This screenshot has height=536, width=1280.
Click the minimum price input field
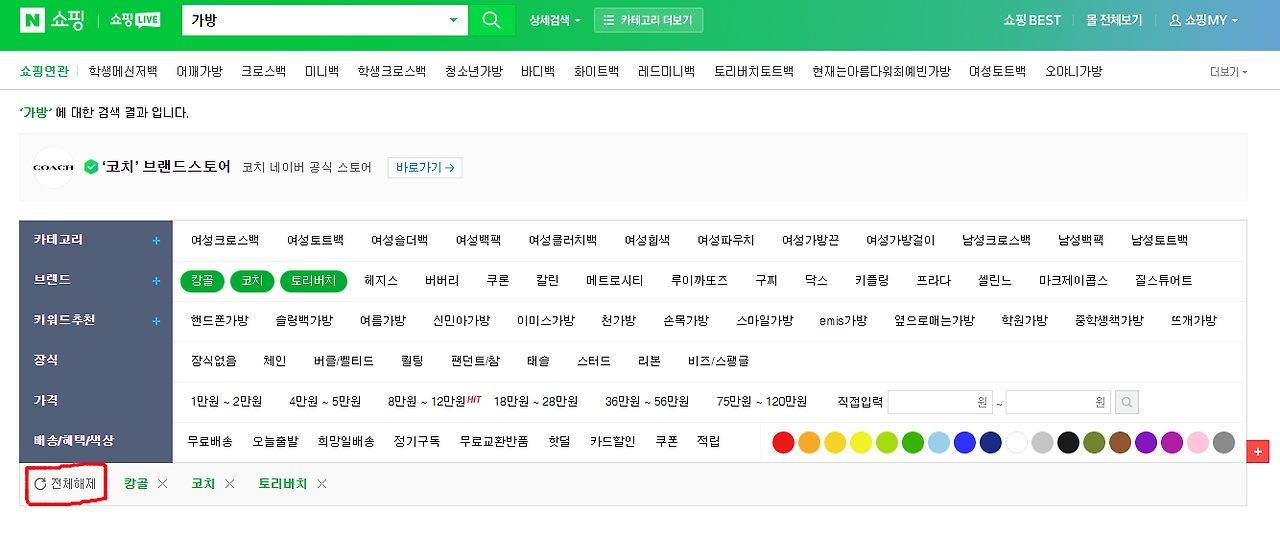coord(940,402)
